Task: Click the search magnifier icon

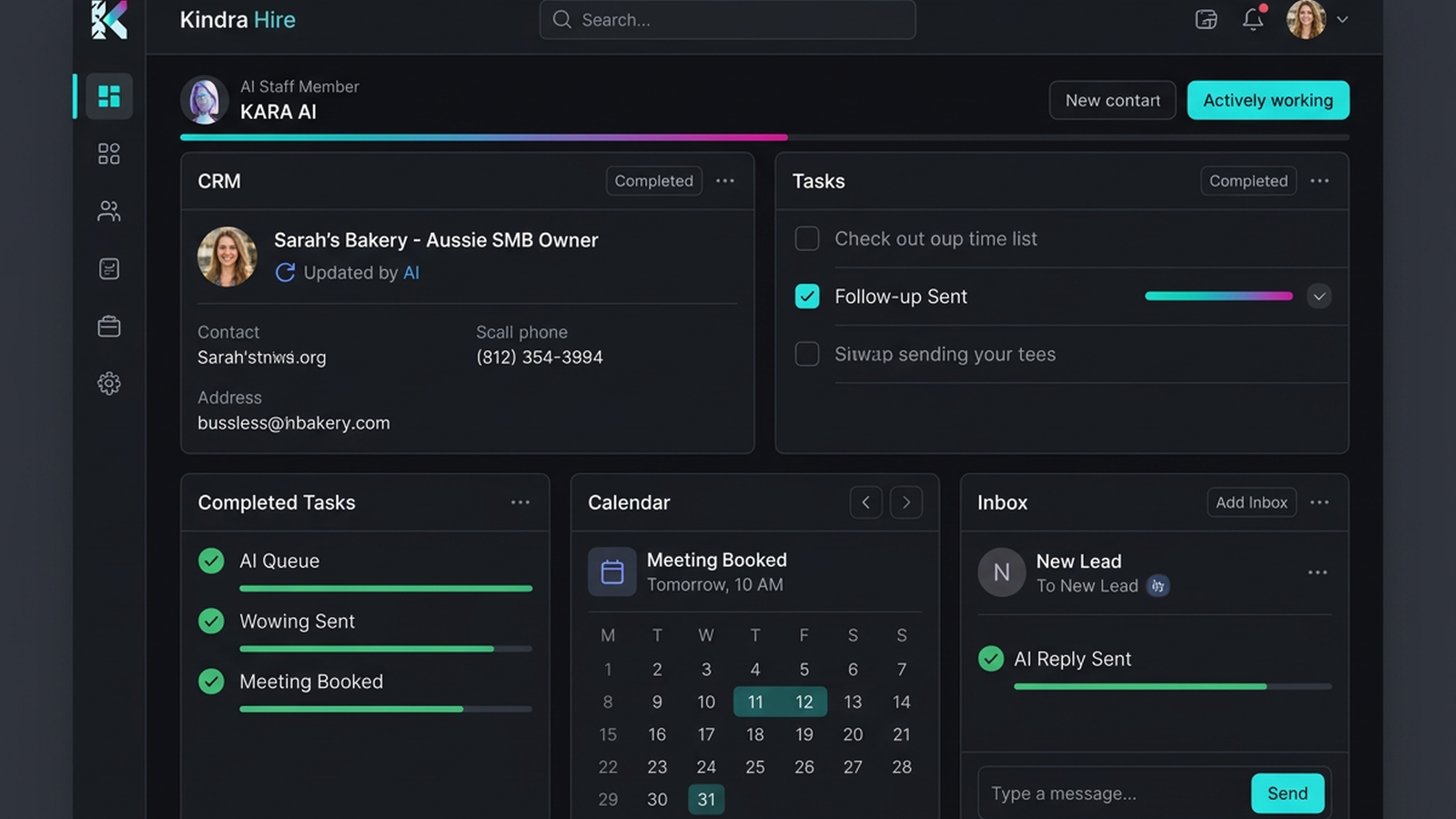Action: 562,19
